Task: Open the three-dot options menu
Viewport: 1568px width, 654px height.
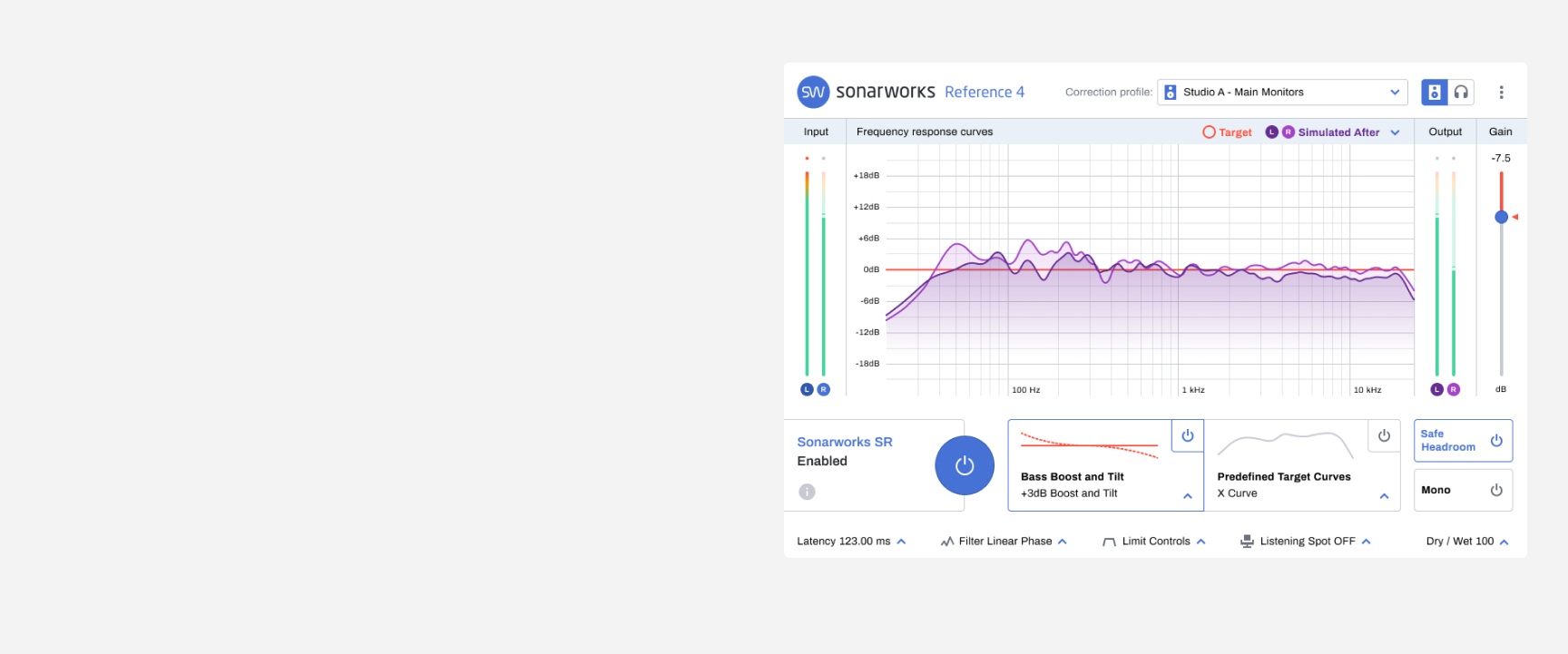Action: pyautogui.click(x=1501, y=93)
